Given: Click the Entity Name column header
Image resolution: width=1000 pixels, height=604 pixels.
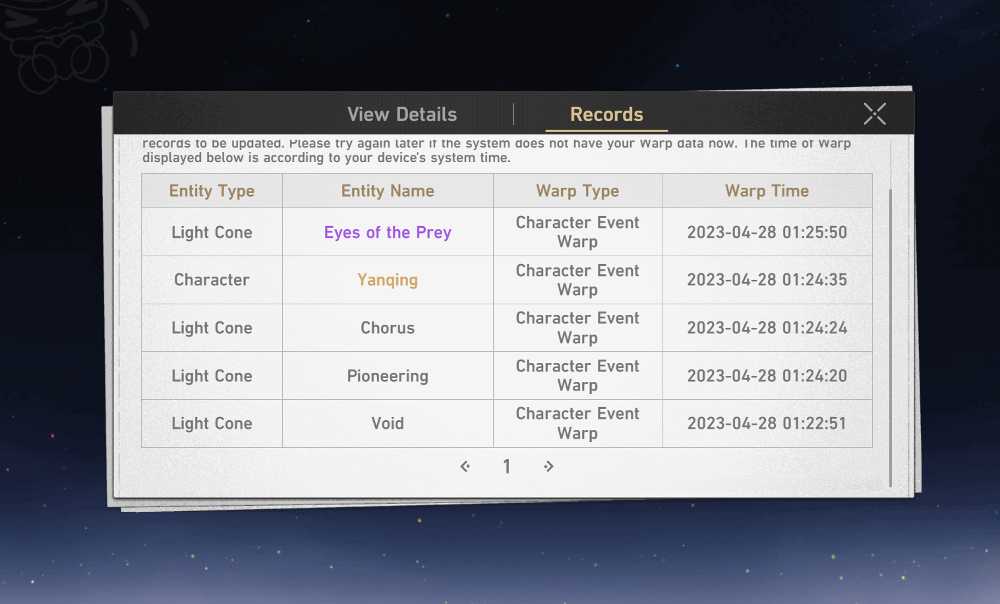Looking at the screenshot, I should tap(388, 191).
